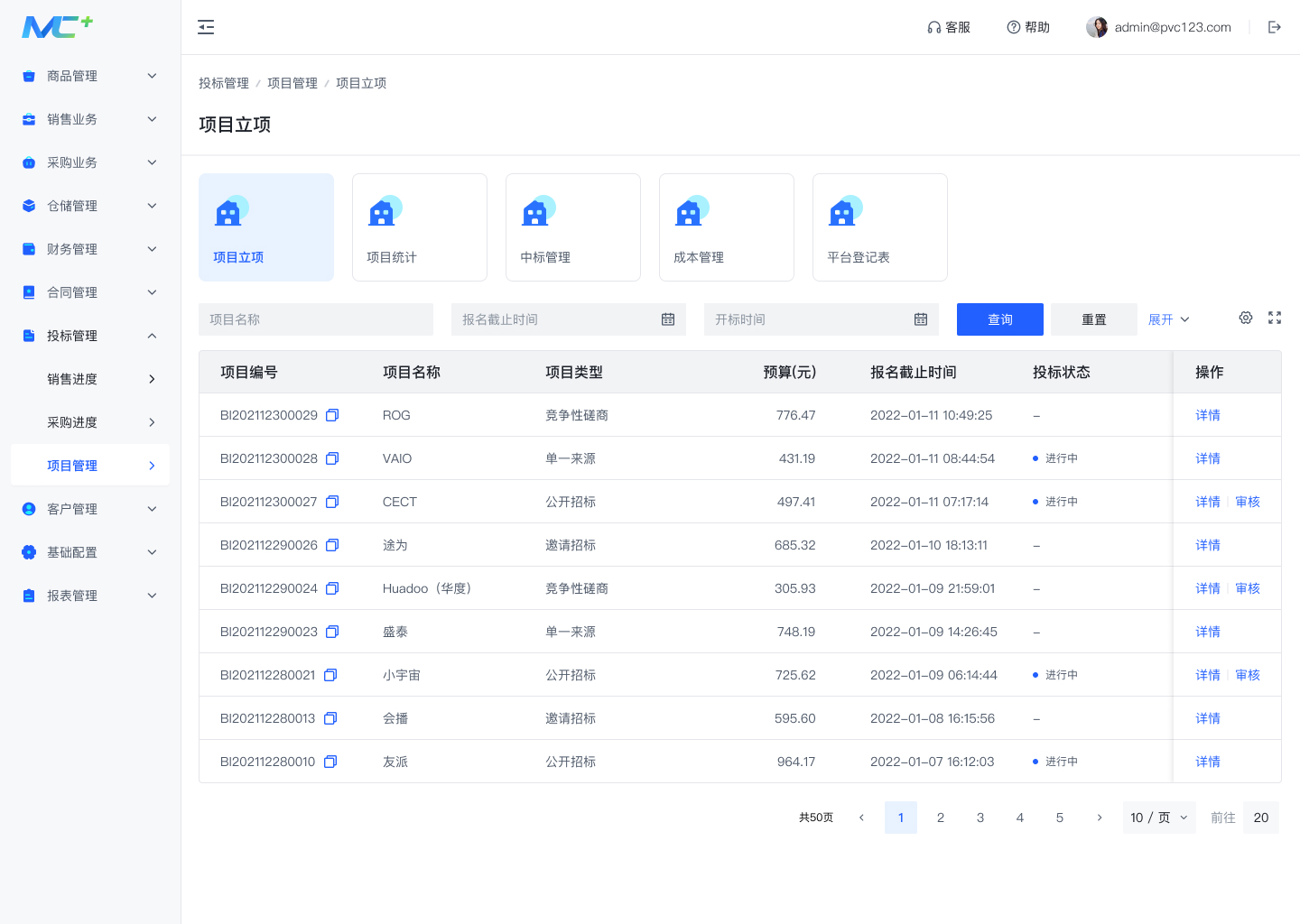Select the 项目立项 card tab
Screen dimensions: 1300x924
[x=266, y=227]
